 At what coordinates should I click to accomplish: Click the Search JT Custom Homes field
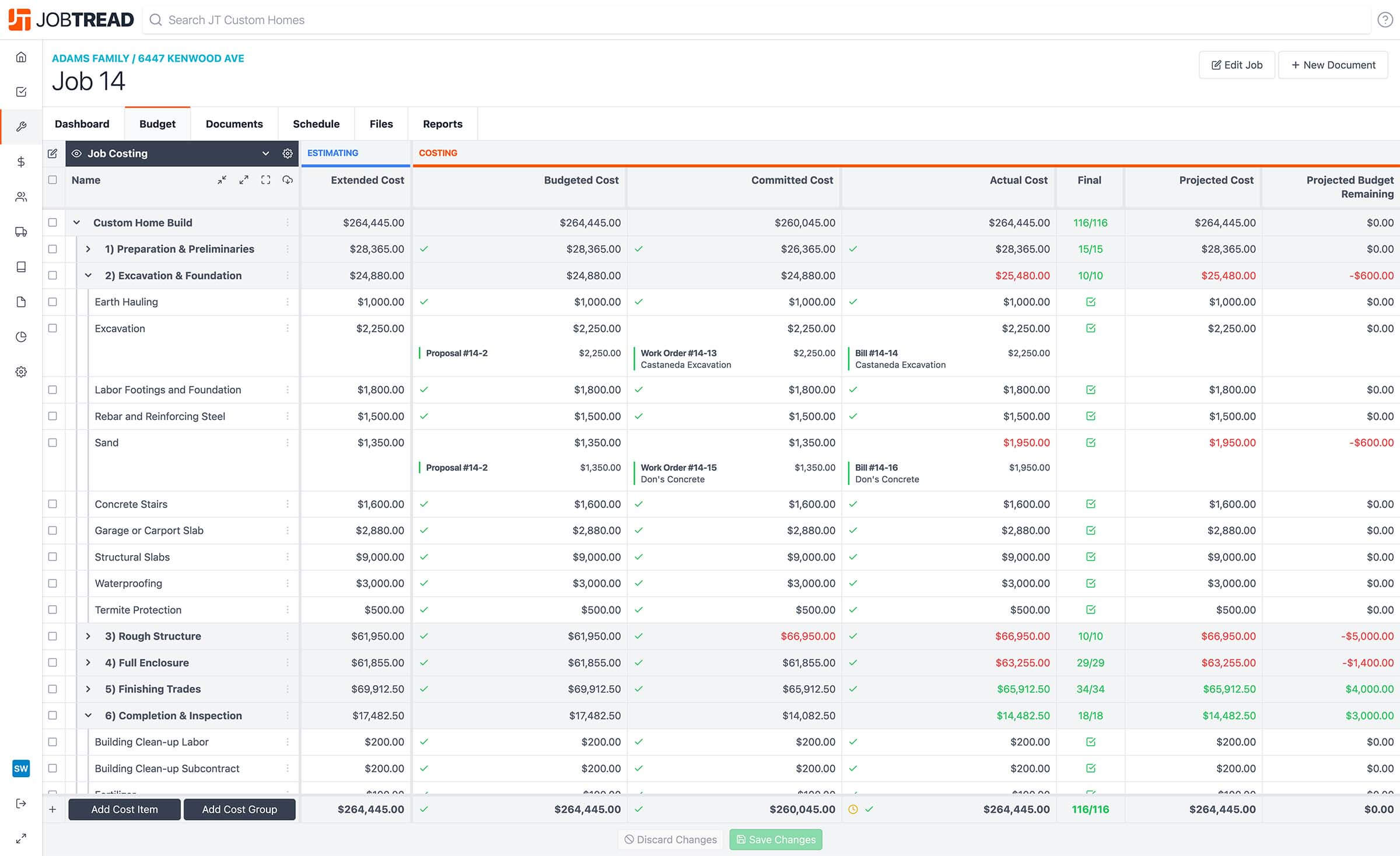point(236,20)
